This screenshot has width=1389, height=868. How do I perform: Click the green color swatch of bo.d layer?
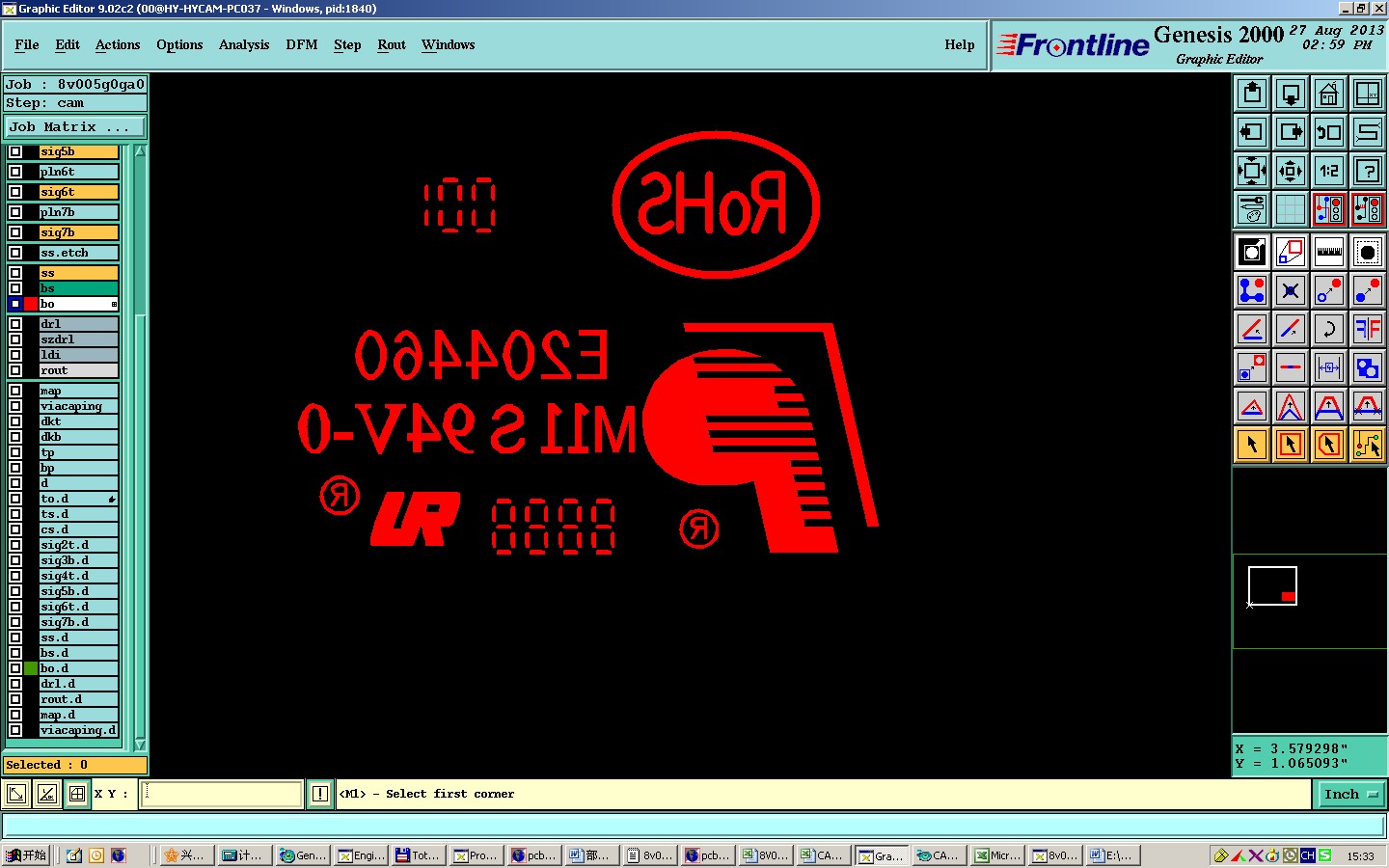(x=31, y=668)
